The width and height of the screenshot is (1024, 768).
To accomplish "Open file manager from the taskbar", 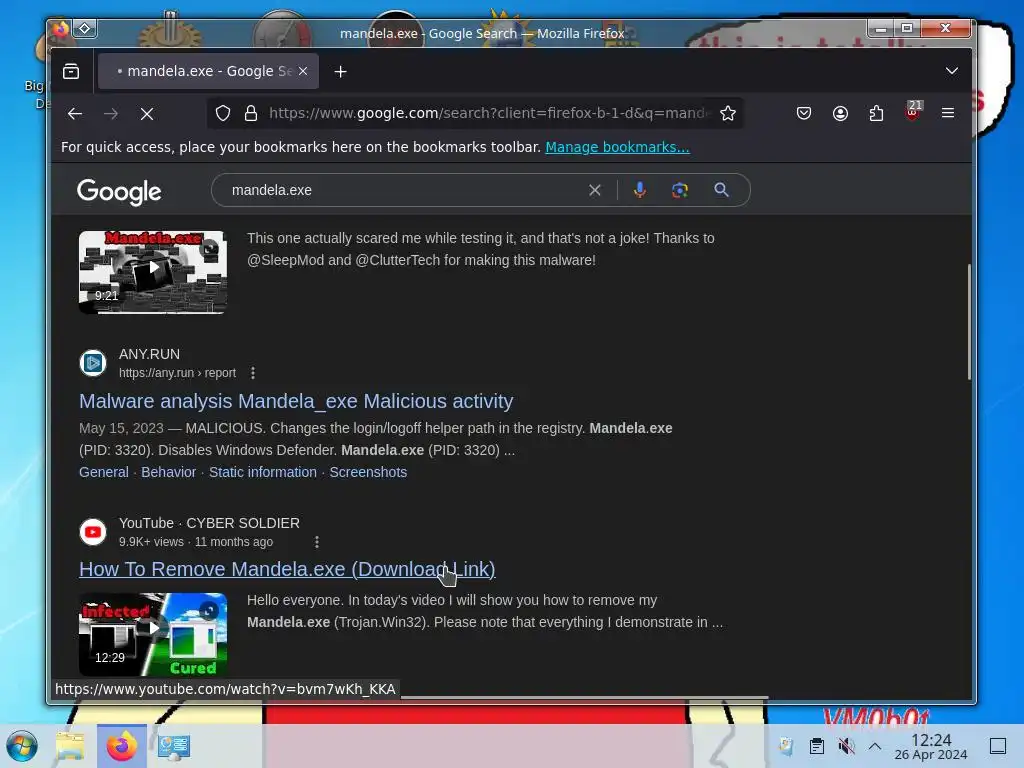I will click(70, 746).
